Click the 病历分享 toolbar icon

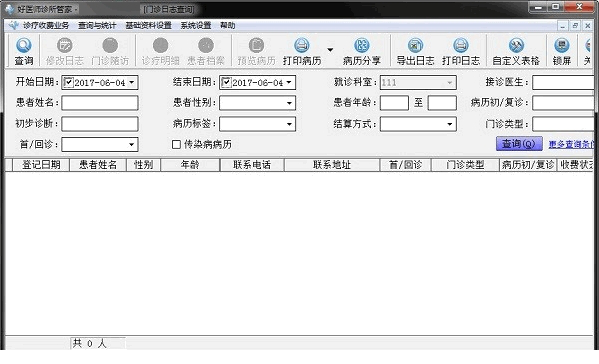pos(361,45)
